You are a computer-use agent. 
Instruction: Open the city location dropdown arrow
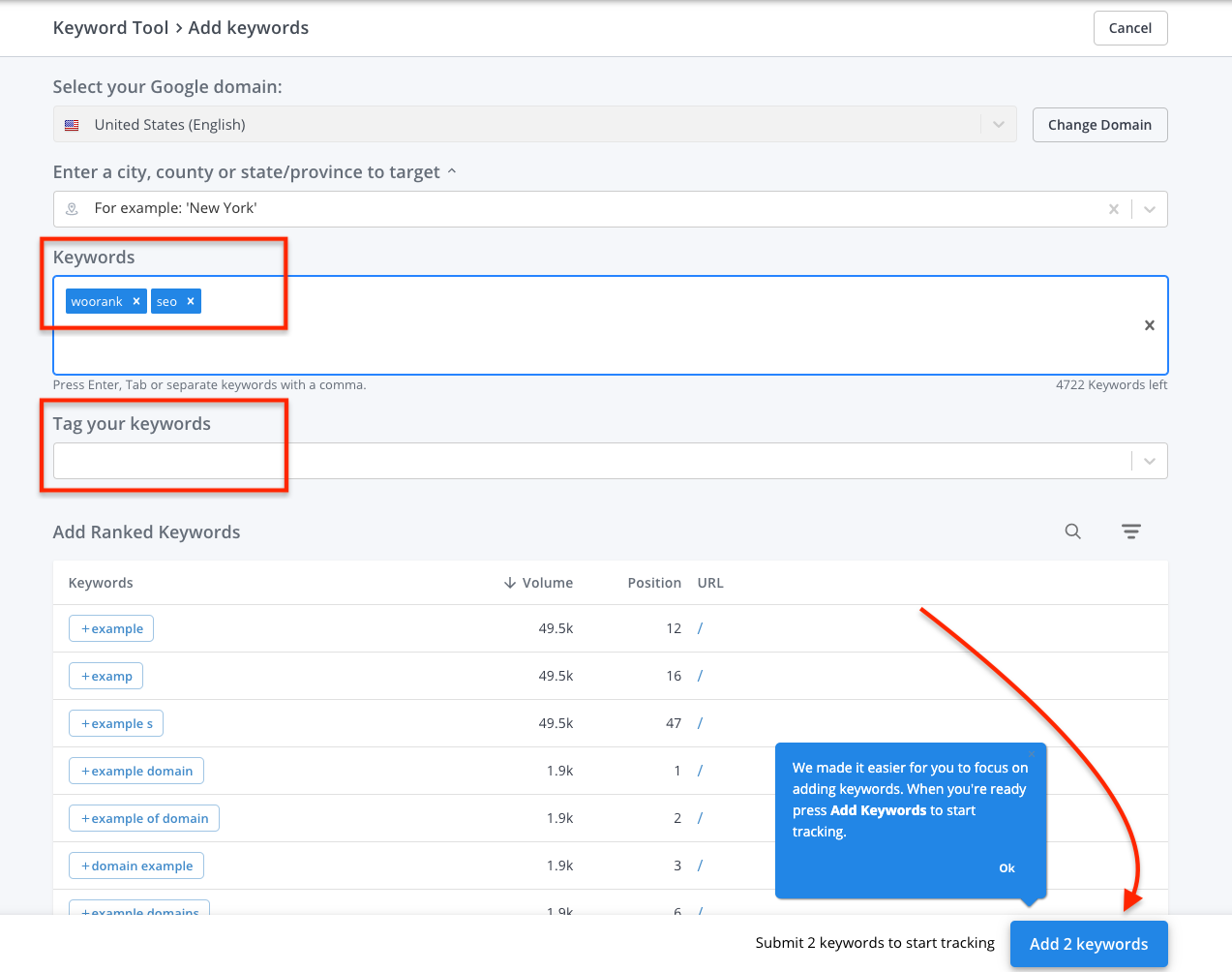(x=1150, y=209)
